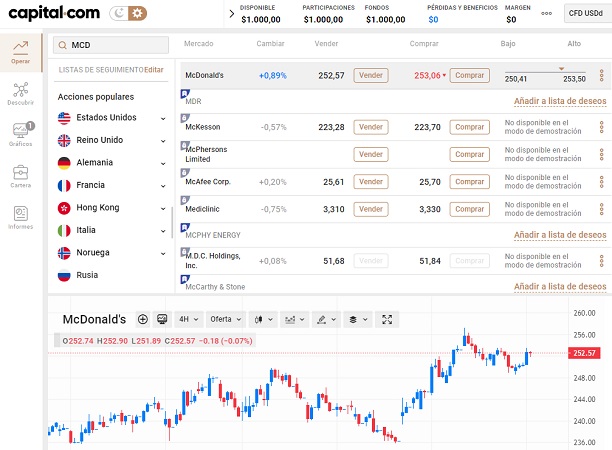Click the Bajo column header
Viewport: 612px width, 450px height.
508,44
